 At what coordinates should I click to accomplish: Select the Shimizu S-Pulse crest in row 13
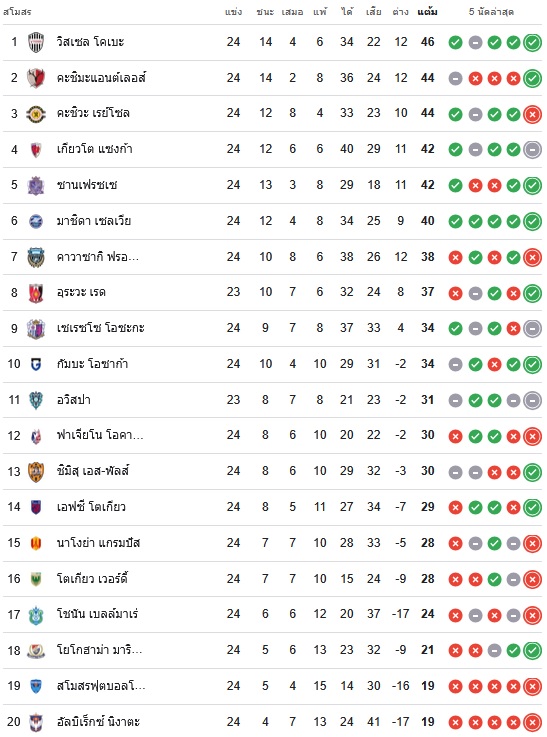[36, 471]
